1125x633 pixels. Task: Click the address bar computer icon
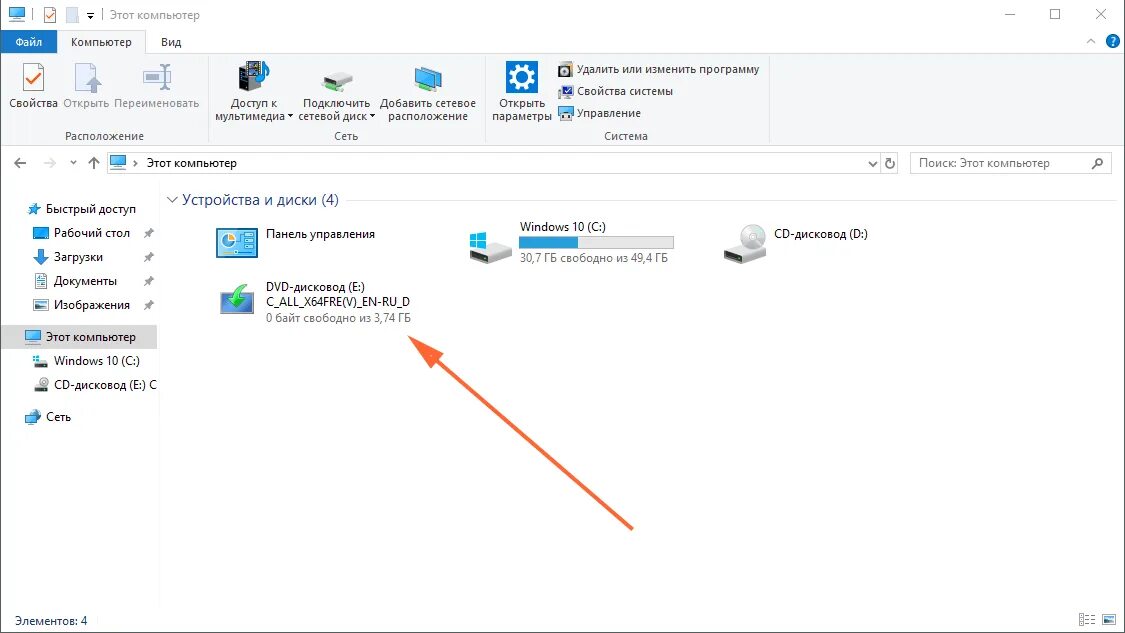118,162
